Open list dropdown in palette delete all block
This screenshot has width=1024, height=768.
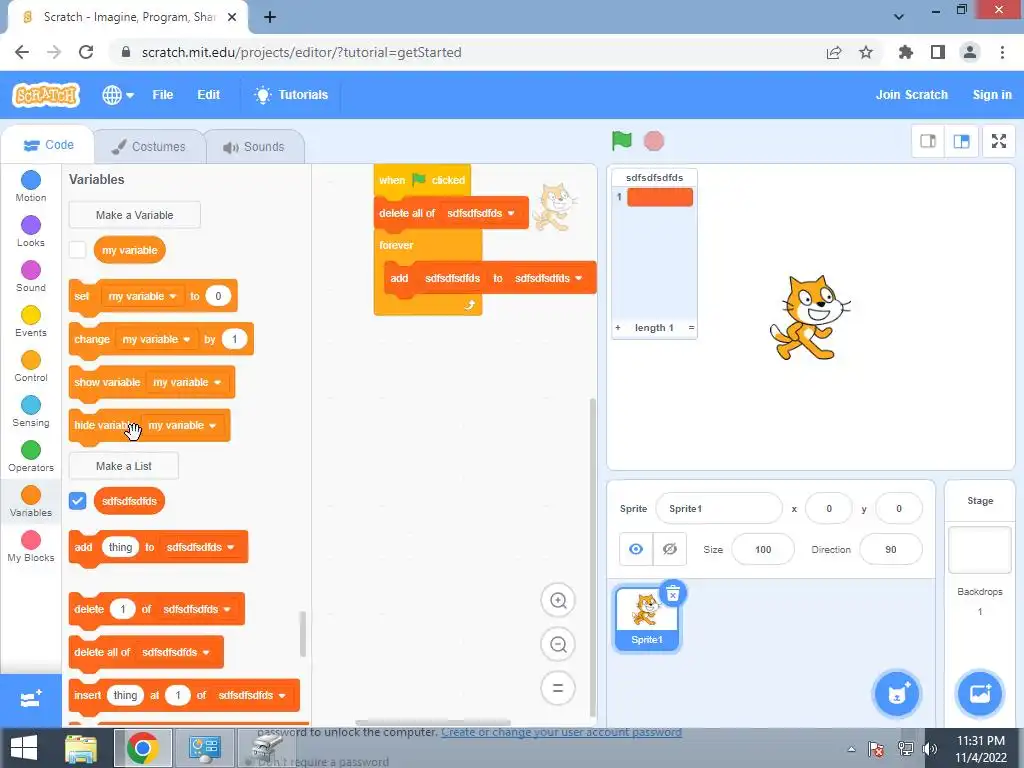[x=176, y=652]
